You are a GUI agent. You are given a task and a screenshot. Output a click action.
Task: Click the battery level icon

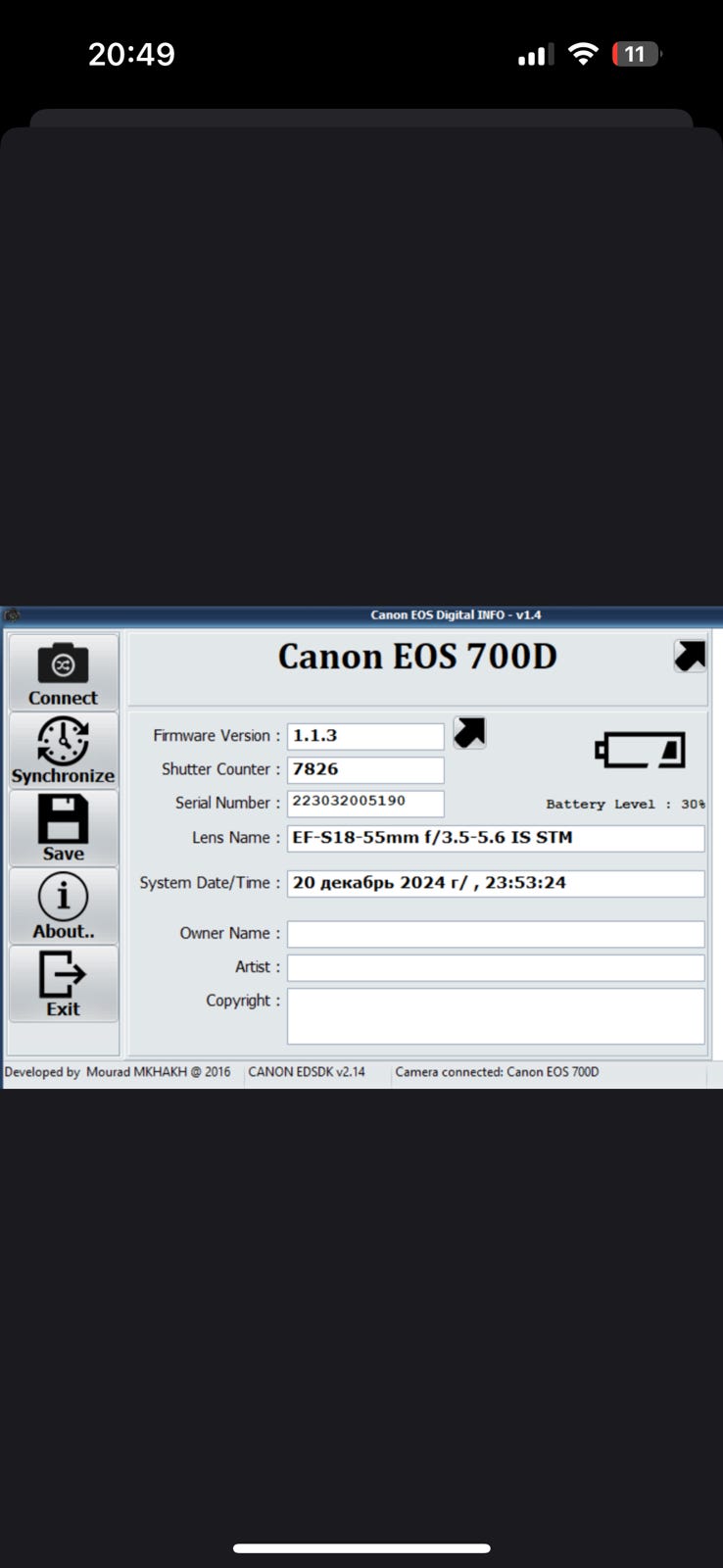pos(640,751)
